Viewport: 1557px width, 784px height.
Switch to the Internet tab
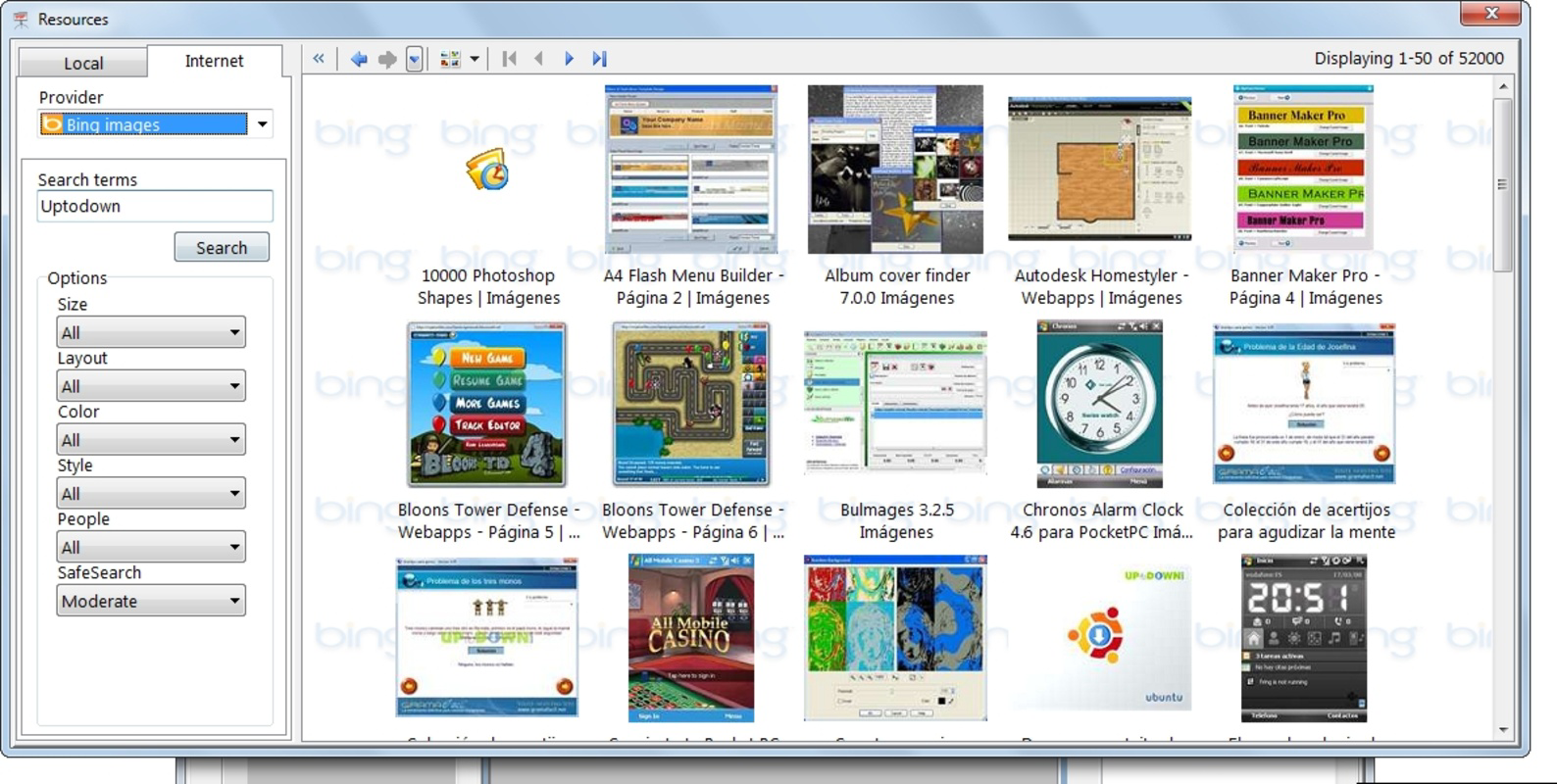[214, 61]
